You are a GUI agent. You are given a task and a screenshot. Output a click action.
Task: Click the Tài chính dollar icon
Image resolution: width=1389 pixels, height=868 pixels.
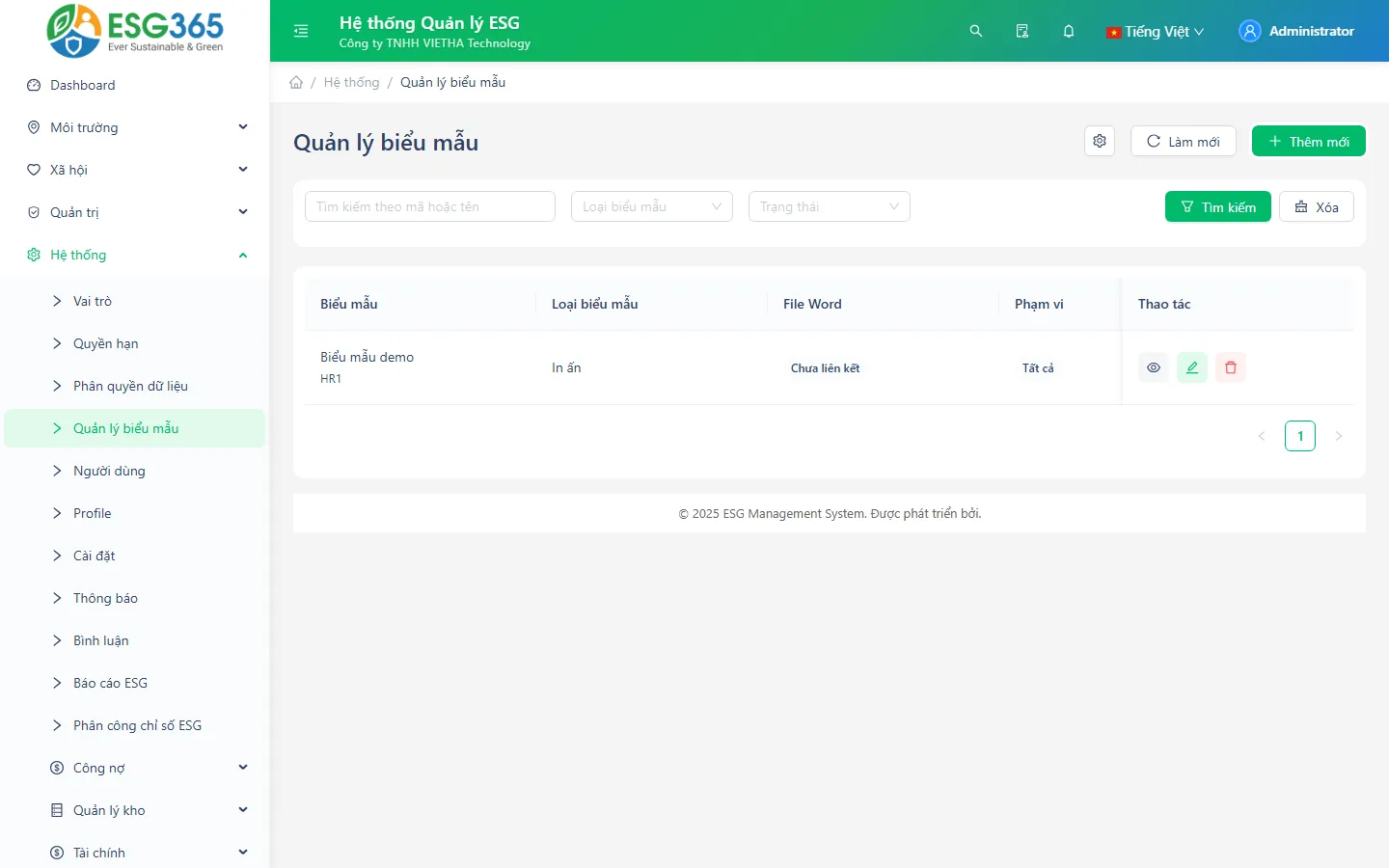click(57, 853)
